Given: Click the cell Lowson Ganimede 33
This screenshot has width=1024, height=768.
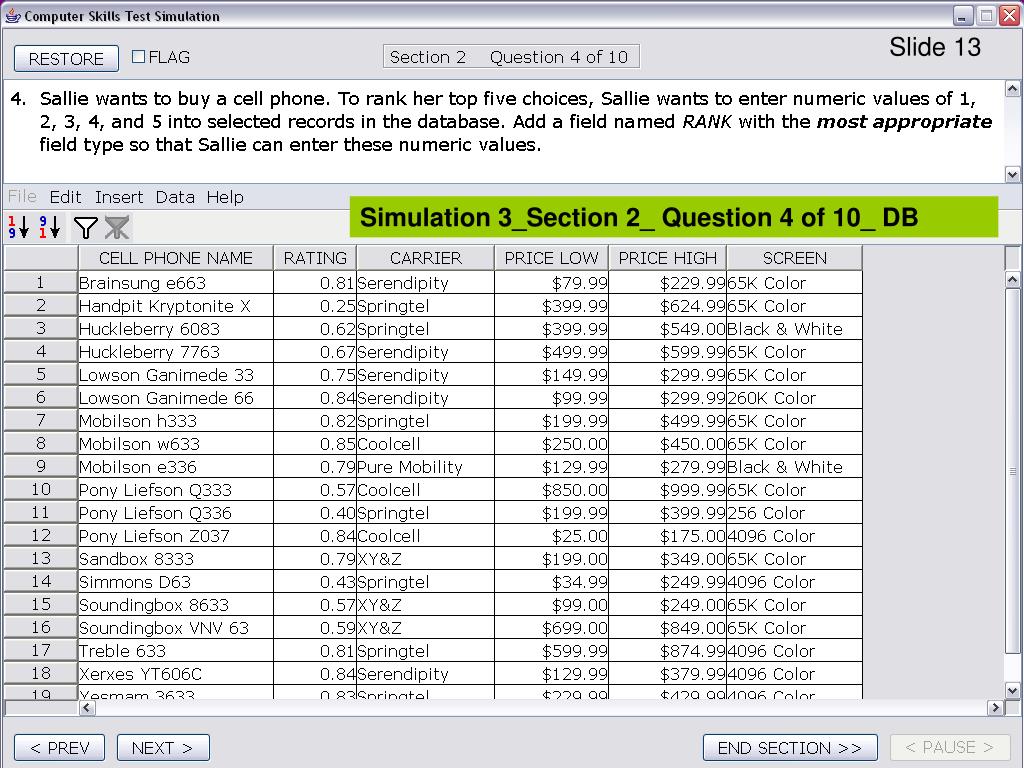Looking at the screenshot, I should tap(176, 375).
